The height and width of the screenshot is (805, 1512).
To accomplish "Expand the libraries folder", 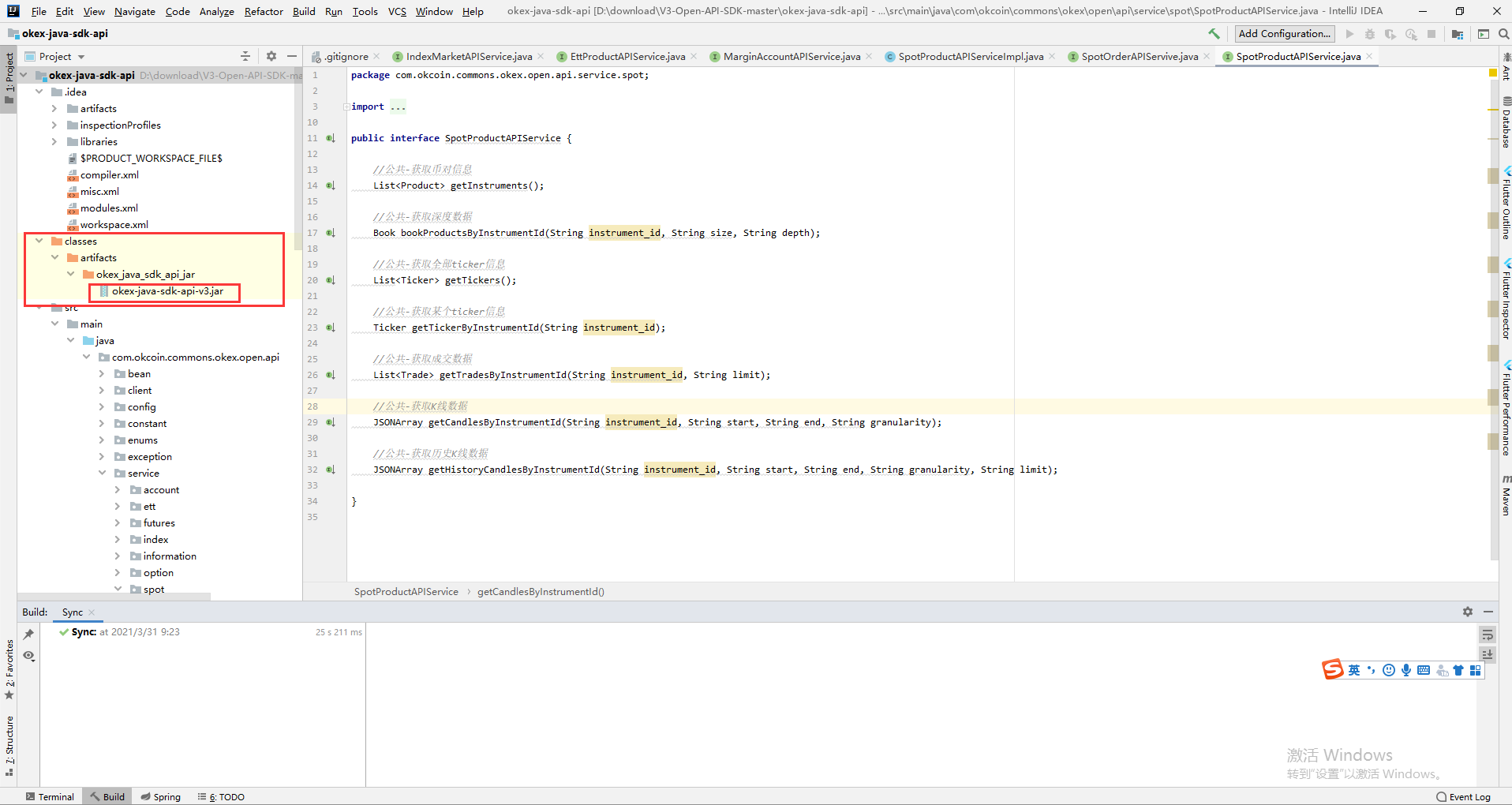I will [54, 141].
